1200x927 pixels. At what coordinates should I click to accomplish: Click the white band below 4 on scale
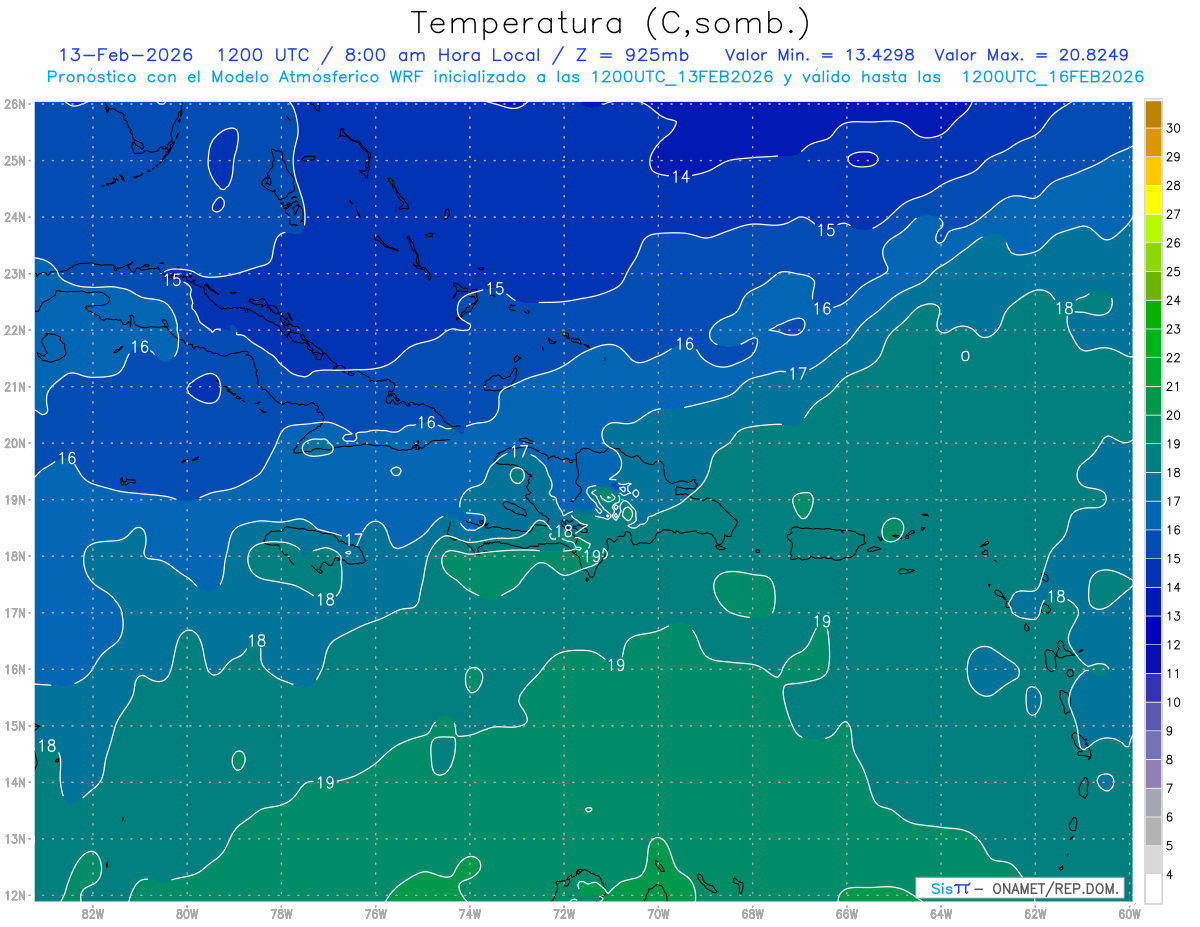click(1153, 888)
